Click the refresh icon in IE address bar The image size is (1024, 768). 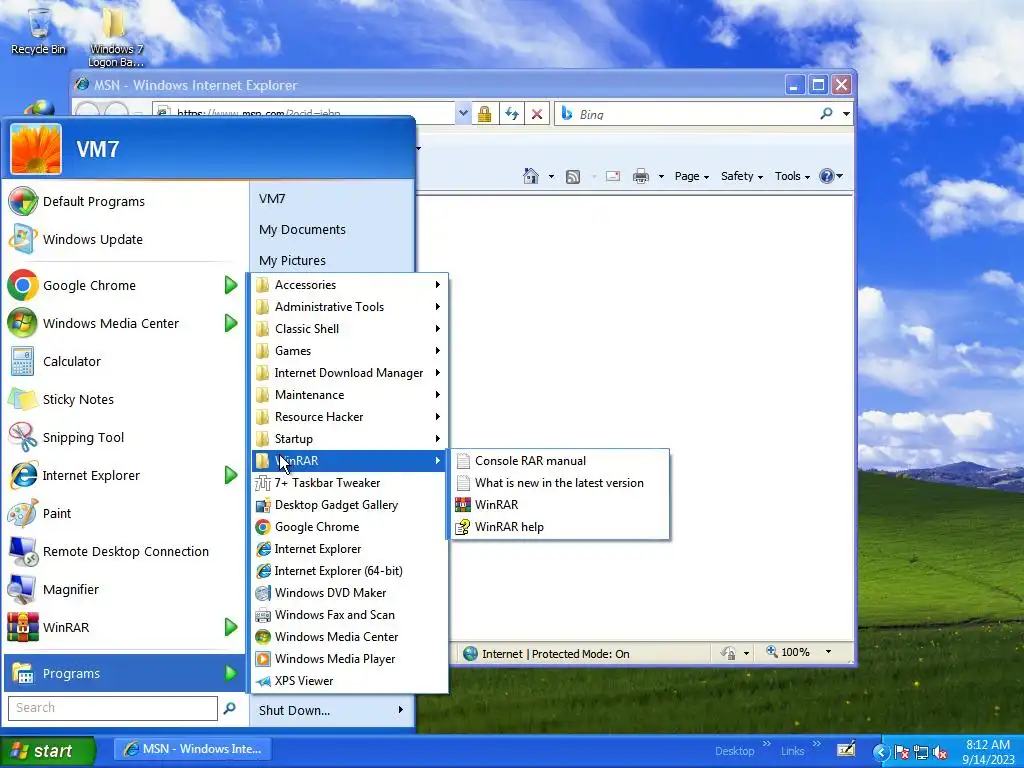pyautogui.click(x=512, y=114)
